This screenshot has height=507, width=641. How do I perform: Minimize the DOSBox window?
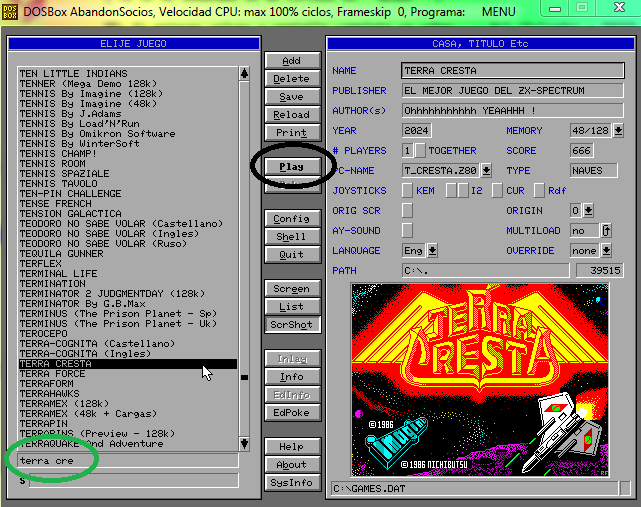coord(555,9)
